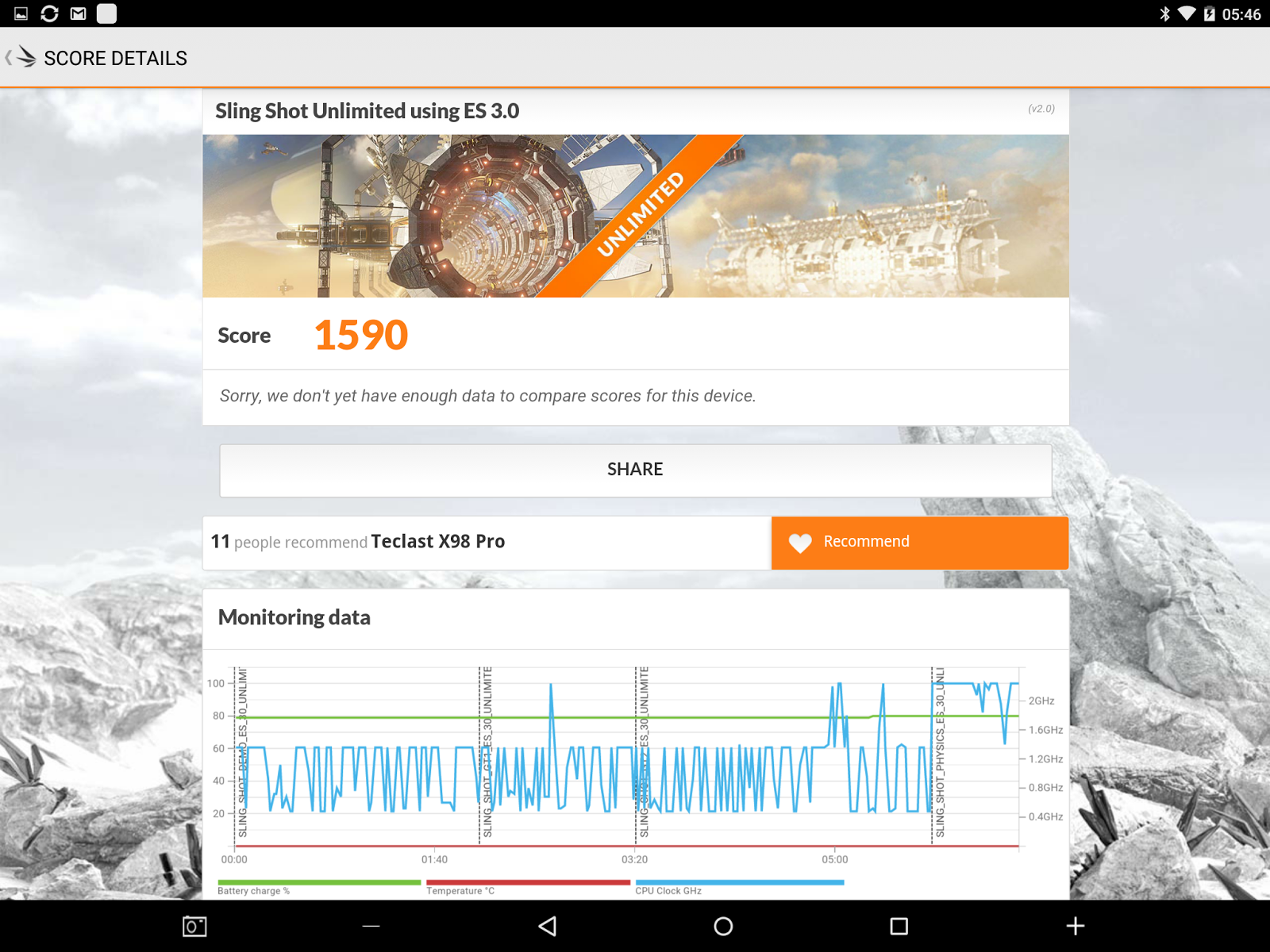The height and width of the screenshot is (952, 1270).
Task: Tap the recent apps square button
Action: click(899, 926)
